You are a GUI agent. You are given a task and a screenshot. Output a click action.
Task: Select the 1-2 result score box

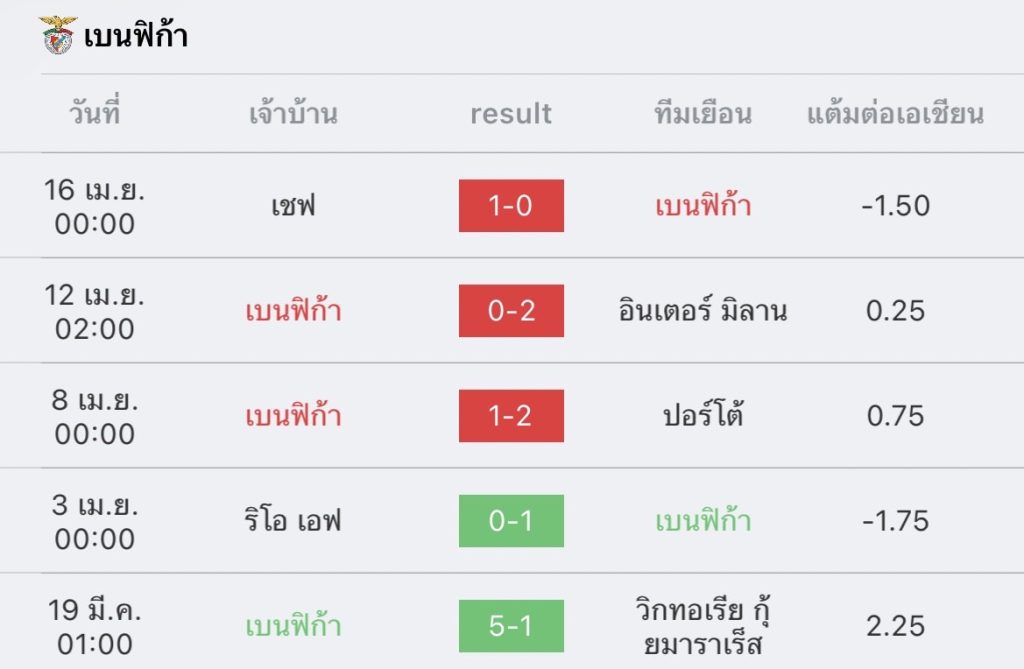click(x=511, y=416)
